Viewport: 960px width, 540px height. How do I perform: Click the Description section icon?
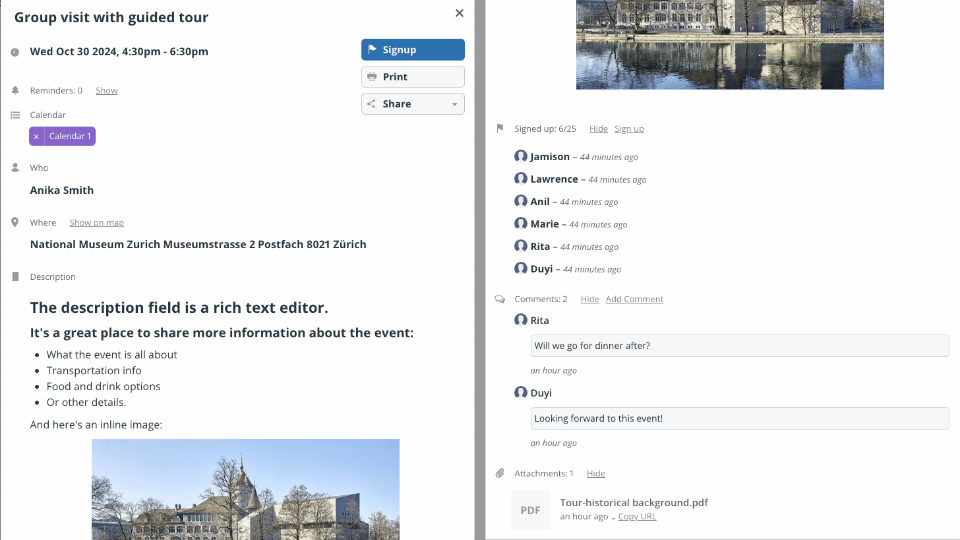pos(15,277)
